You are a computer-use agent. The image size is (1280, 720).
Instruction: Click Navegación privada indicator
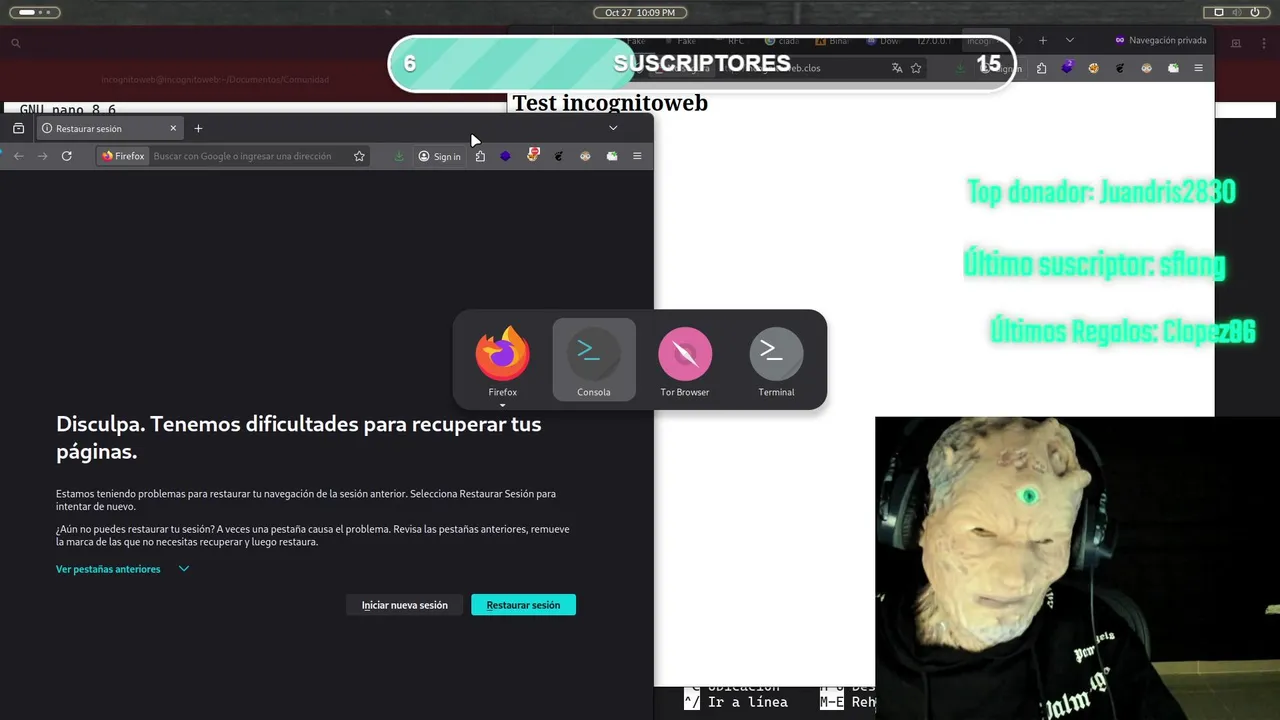coord(1161,40)
